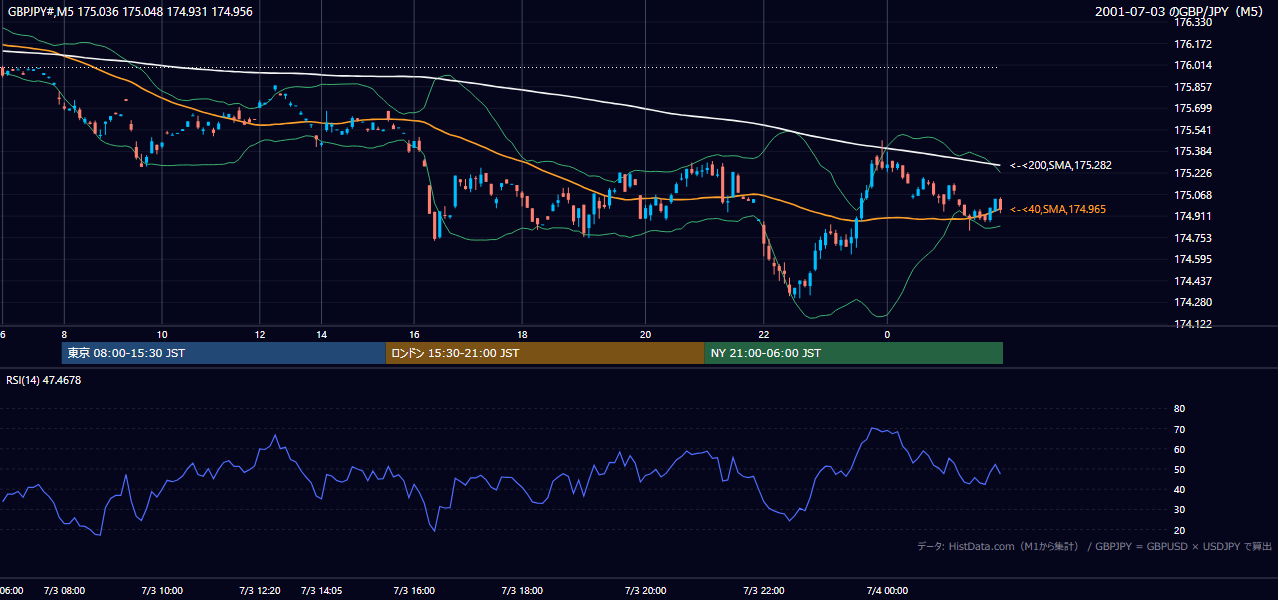Image resolution: width=1278 pixels, height=600 pixels.
Task: Click the 7/3 18:00 date label
Action: [x=522, y=591]
